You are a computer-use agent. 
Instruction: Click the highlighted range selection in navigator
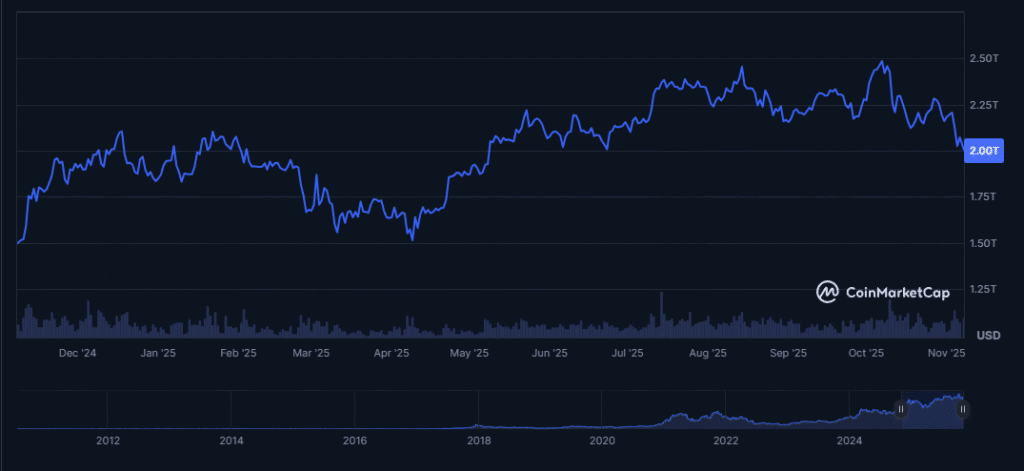click(933, 410)
